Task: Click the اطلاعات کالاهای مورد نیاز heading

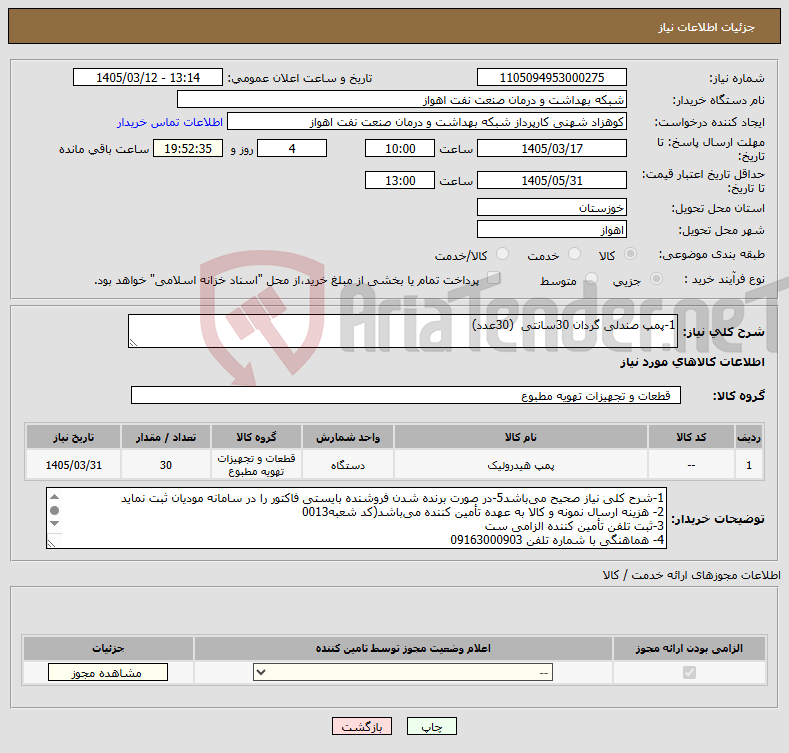Action: pyautogui.click(x=692, y=362)
